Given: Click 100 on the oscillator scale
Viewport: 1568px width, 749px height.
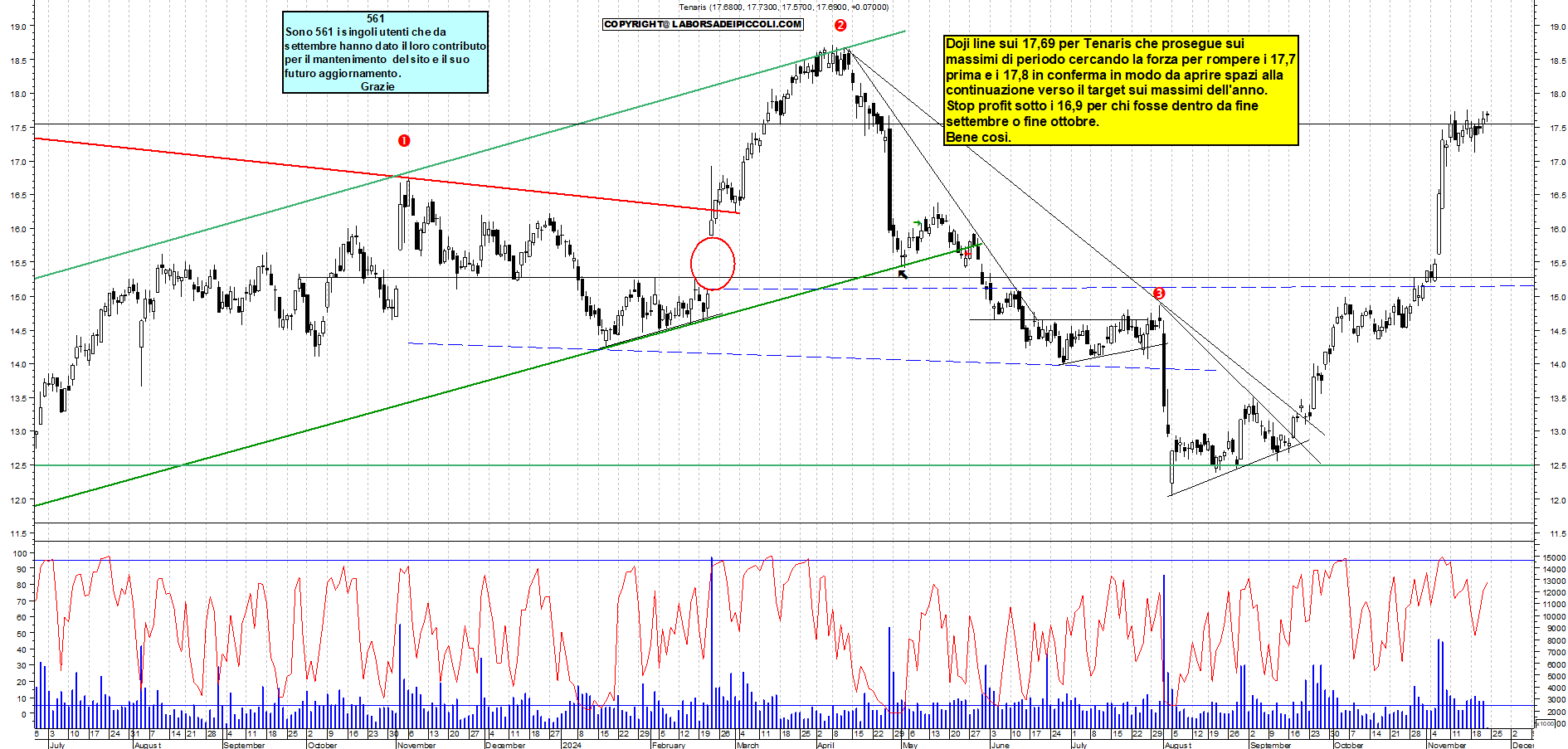Looking at the screenshot, I should click(19, 553).
